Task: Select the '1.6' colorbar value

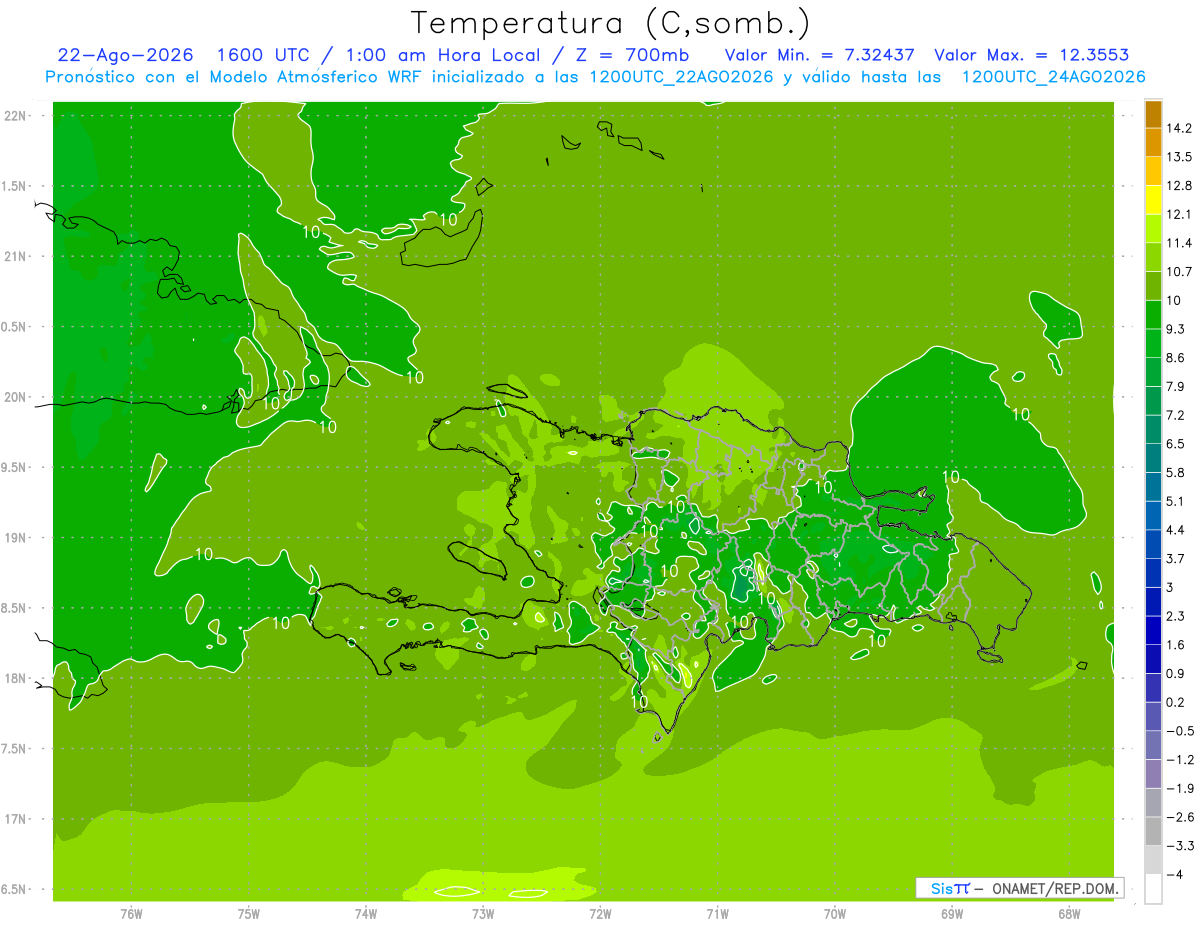Action: click(x=1176, y=645)
